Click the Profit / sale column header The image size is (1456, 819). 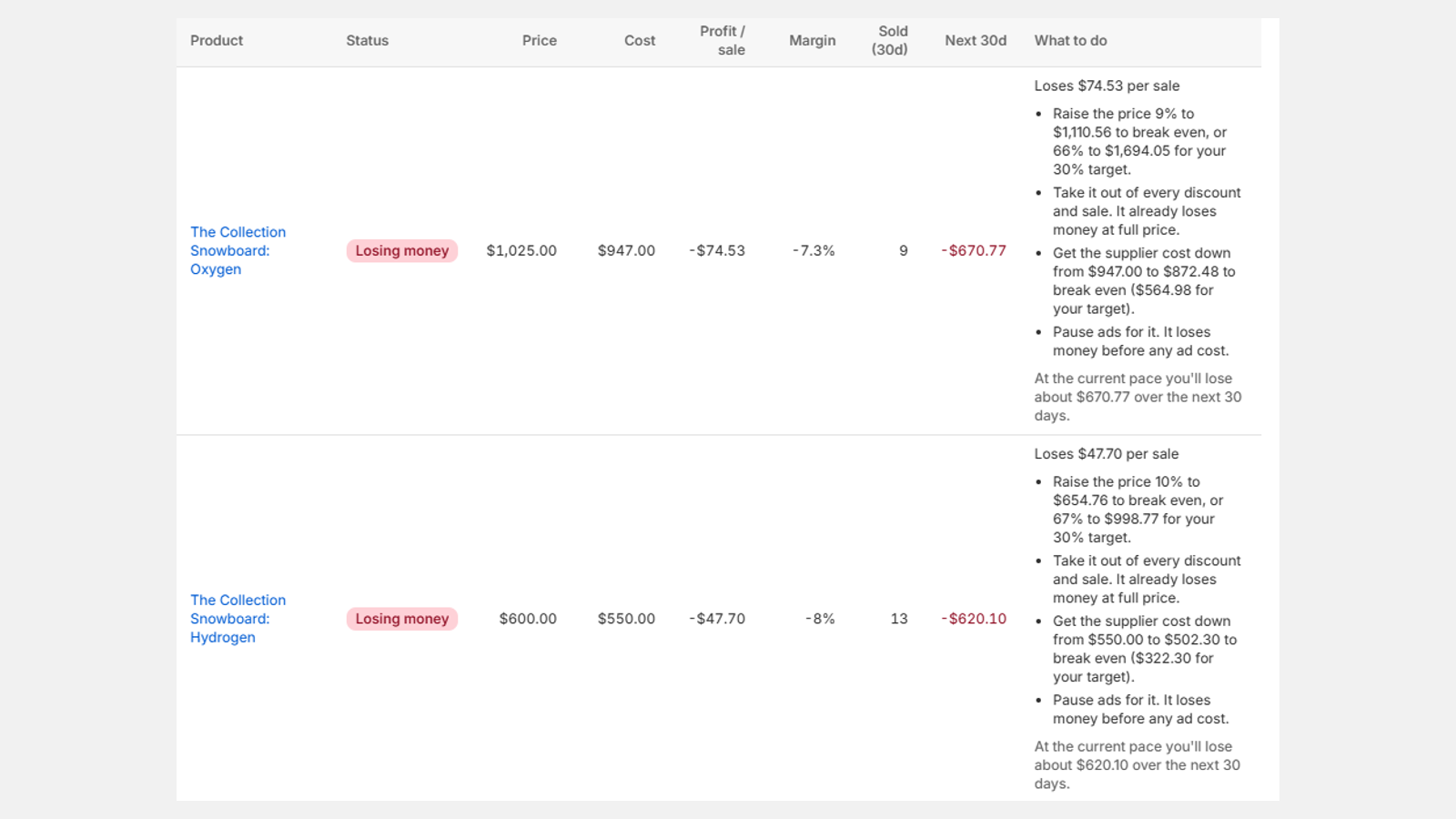point(723,40)
